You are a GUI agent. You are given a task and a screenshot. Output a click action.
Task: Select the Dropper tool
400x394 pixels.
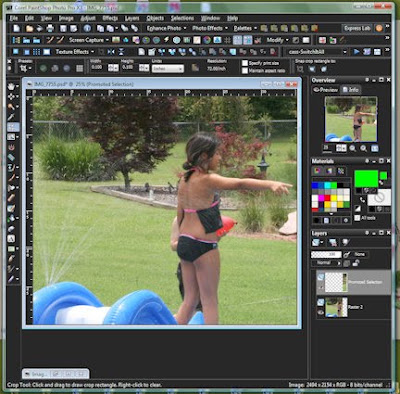[11, 117]
